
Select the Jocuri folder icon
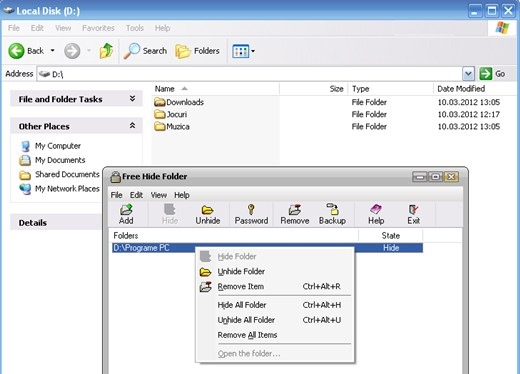(160, 114)
